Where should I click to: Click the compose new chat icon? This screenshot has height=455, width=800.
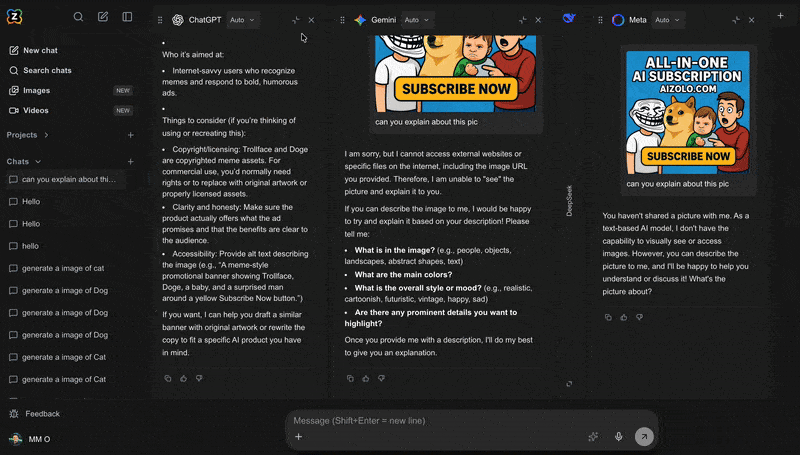click(103, 17)
